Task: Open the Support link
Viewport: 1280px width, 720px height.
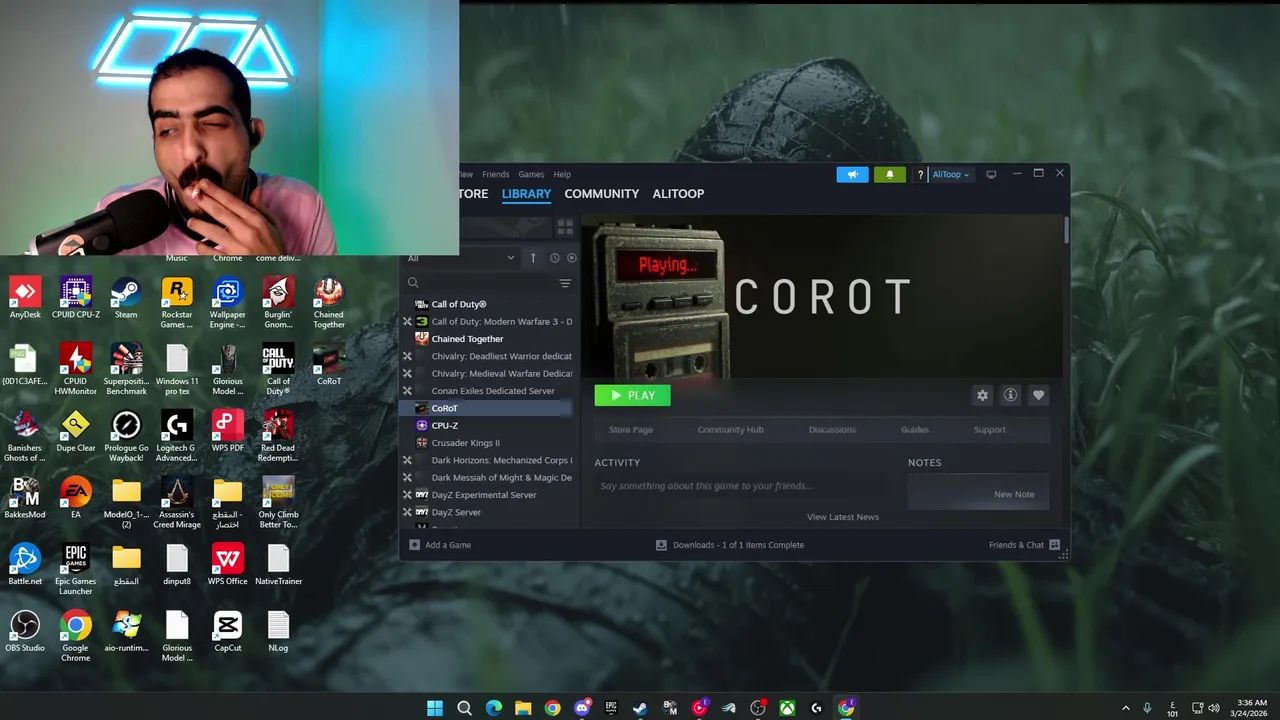Action: (x=989, y=430)
